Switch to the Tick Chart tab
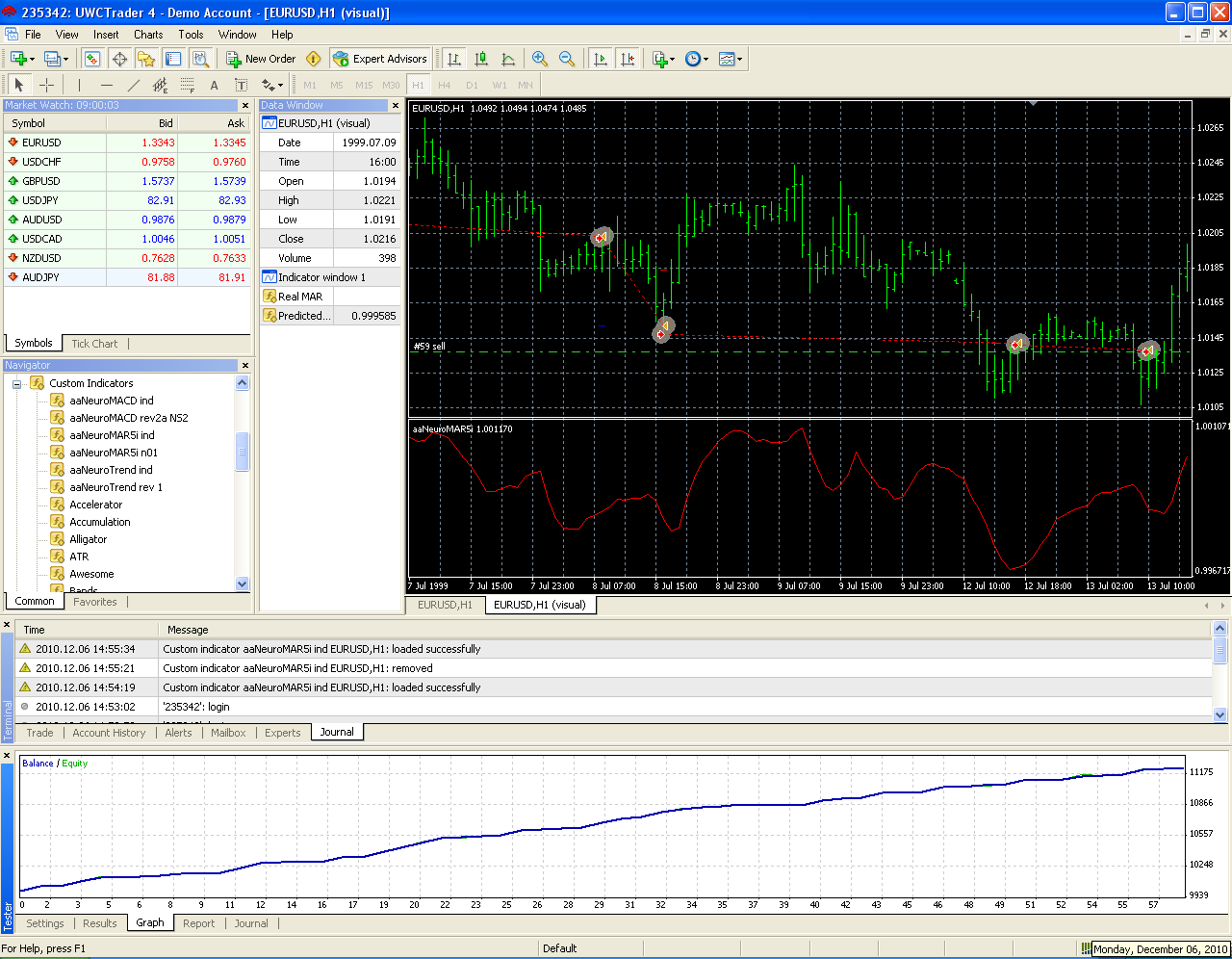This screenshot has width=1232, height=959. tap(94, 344)
